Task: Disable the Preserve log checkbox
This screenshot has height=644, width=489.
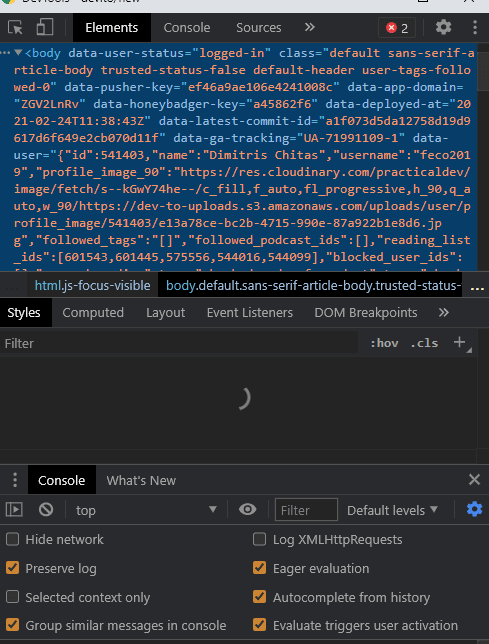Action: pos(13,568)
